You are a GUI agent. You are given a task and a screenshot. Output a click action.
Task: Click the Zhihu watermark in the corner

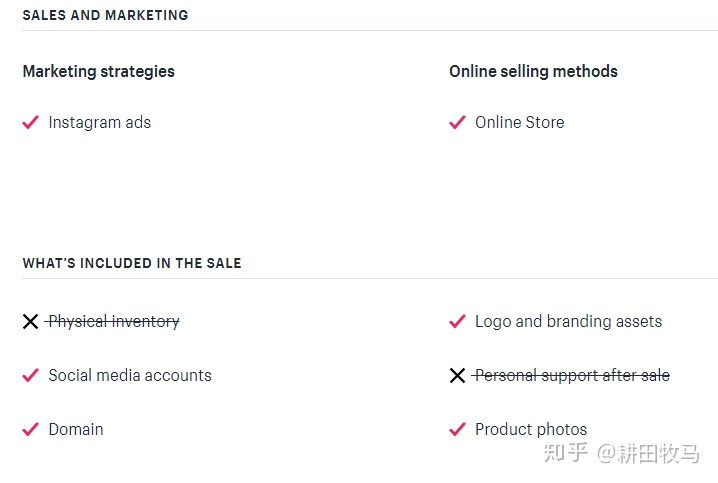click(x=621, y=454)
